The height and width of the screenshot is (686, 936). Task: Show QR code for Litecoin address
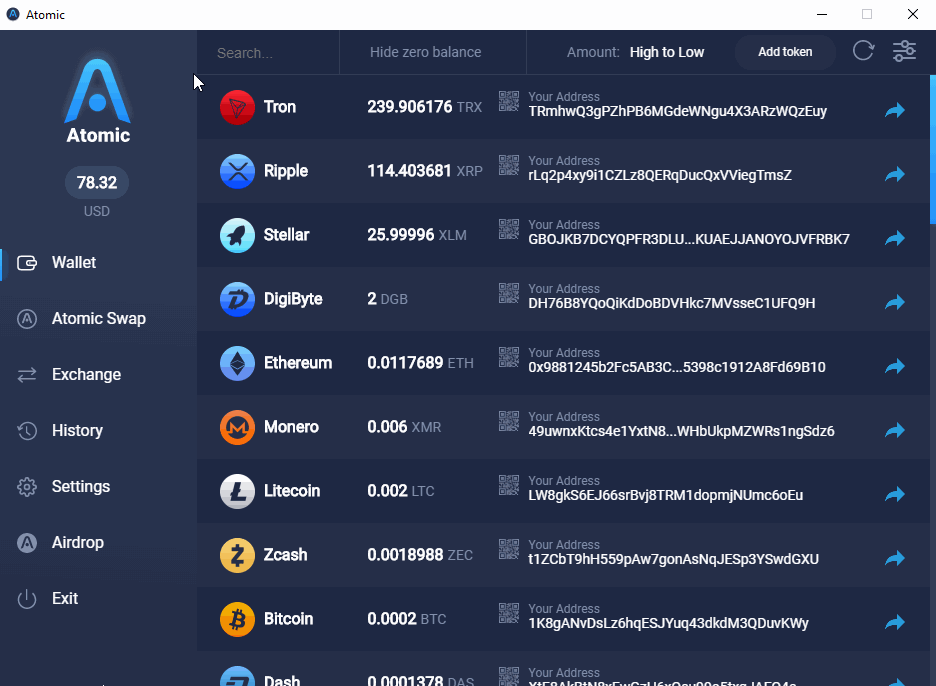point(509,485)
